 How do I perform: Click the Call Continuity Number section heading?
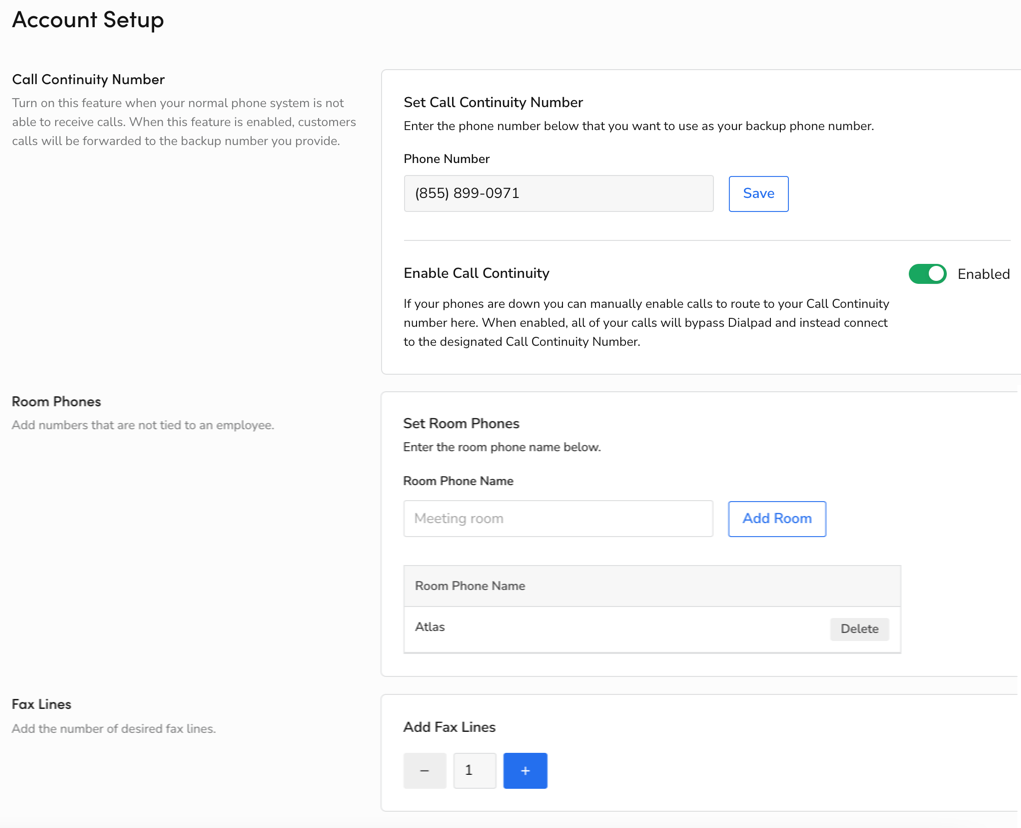point(88,80)
